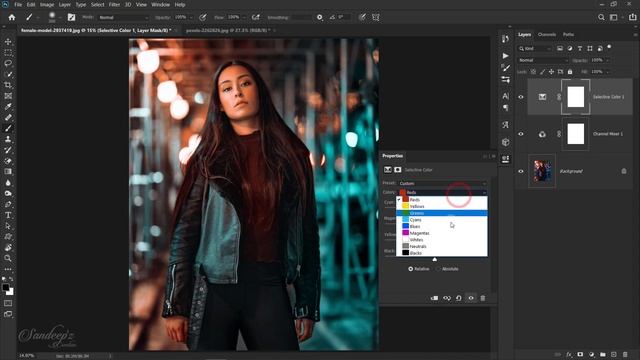Select the Pen tool
The height and width of the screenshot is (360, 640).
click(8, 204)
